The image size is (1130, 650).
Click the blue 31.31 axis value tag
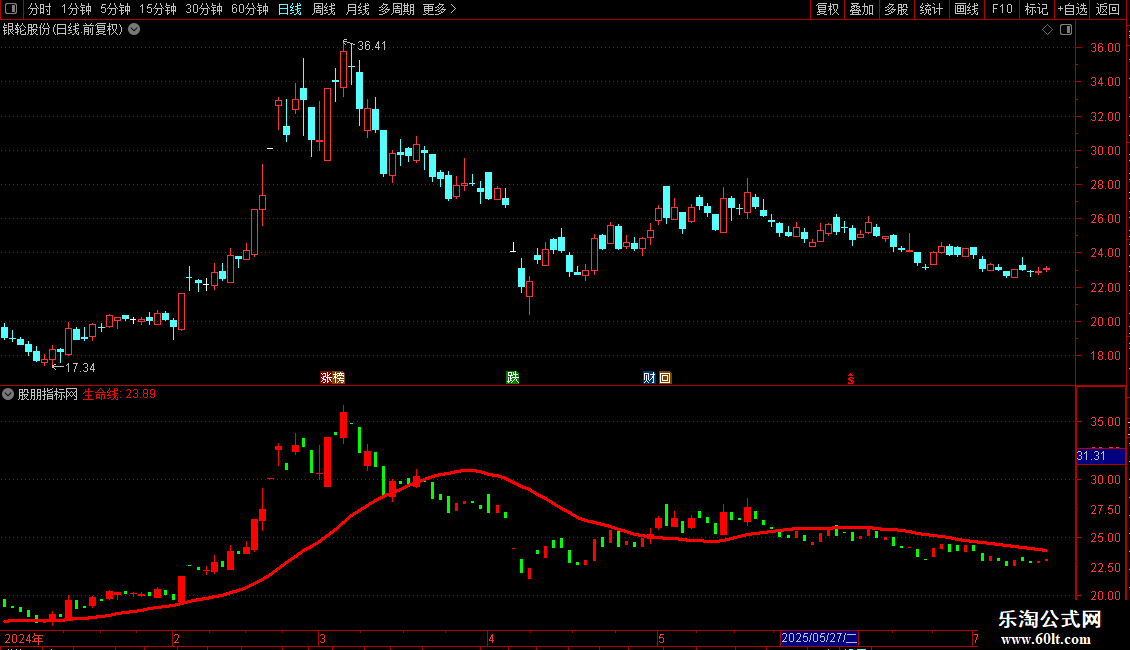[1100, 456]
